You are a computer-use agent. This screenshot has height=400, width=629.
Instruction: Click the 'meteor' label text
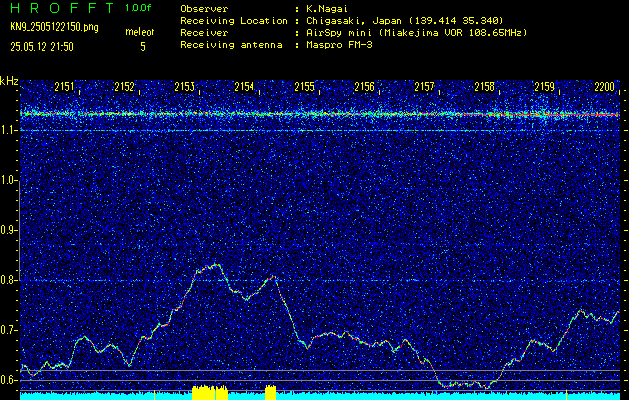(x=140, y=32)
